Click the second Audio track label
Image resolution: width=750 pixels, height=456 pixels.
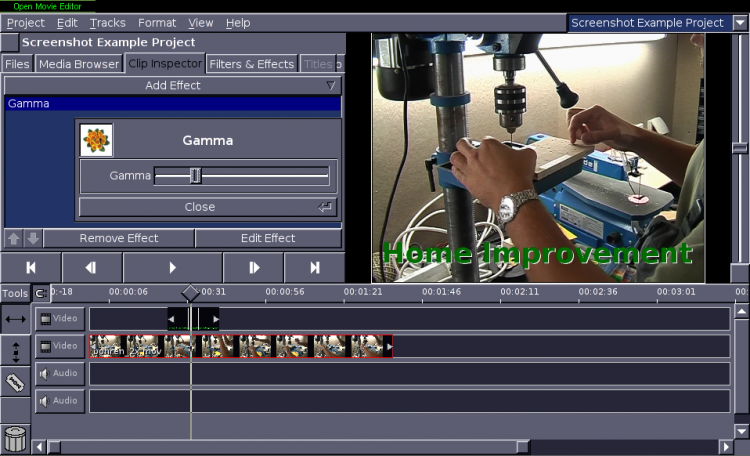pyautogui.click(x=60, y=401)
